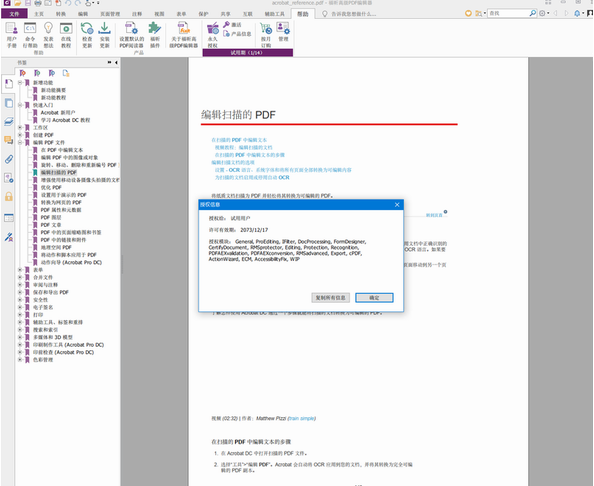Select the 编辑扫描的 PDF bookmark
The image size is (594, 486).
coord(59,172)
